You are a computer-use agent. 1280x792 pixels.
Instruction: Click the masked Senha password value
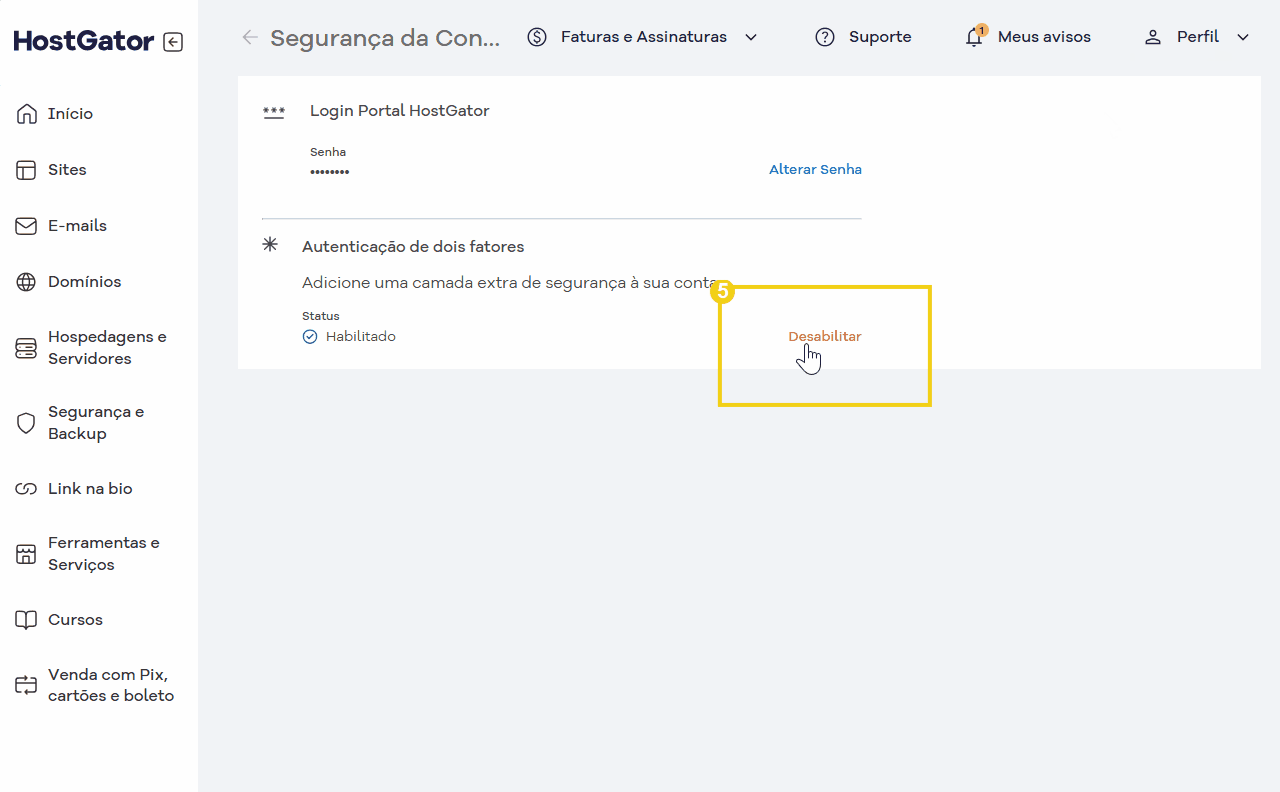[x=329, y=173]
